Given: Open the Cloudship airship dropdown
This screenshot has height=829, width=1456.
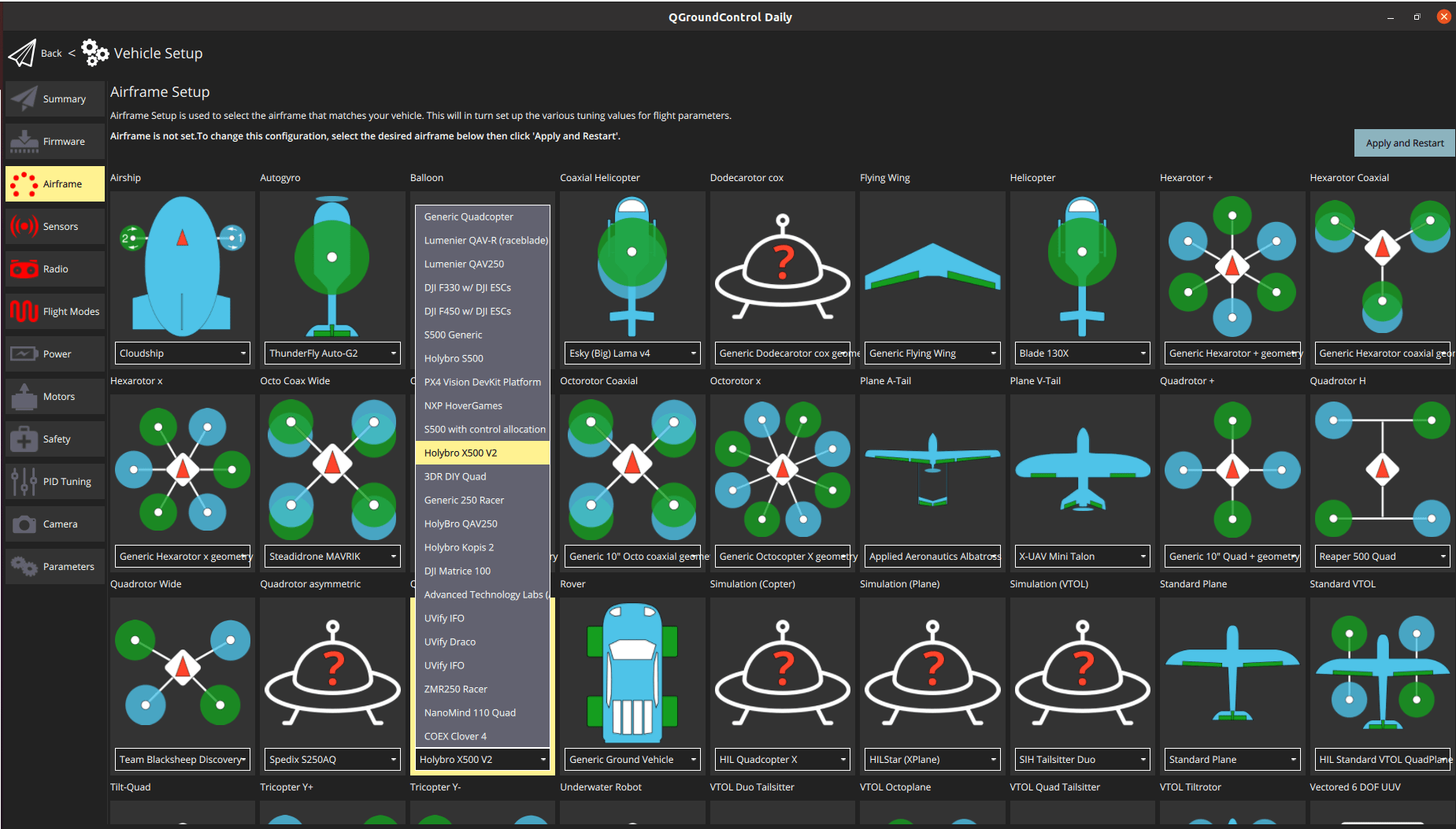Looking at the screenshot, I should click(182, 353).
